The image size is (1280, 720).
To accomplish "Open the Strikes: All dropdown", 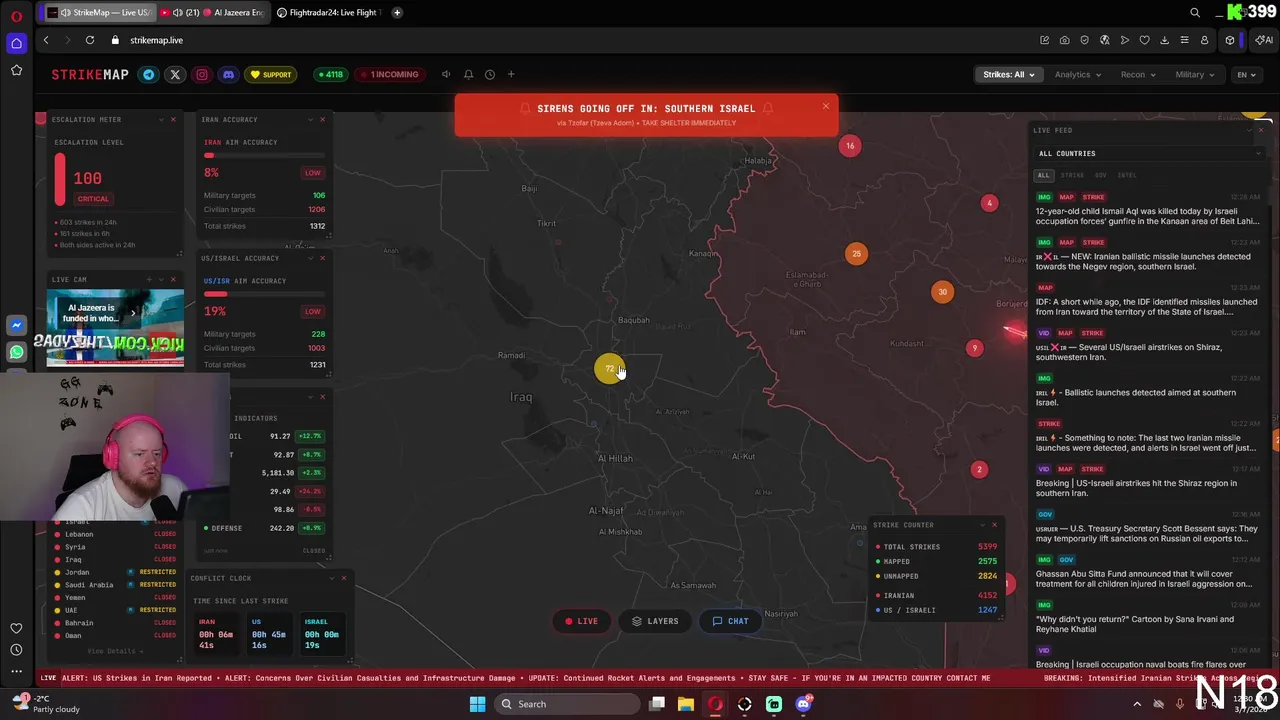I will (x=1008, y=74).
